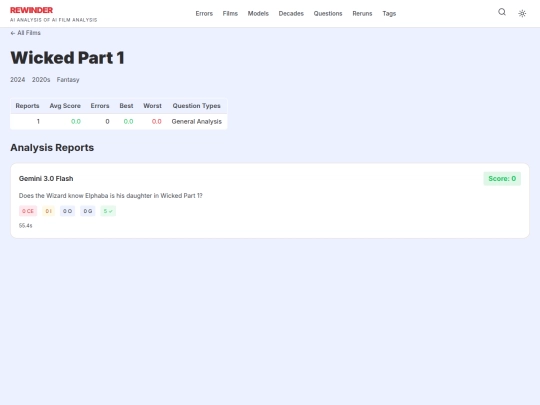This screenshot has width=540, height=405.
Task: Click the General Analysis cell
Action: pyautogui.click(x=197, y=121)
